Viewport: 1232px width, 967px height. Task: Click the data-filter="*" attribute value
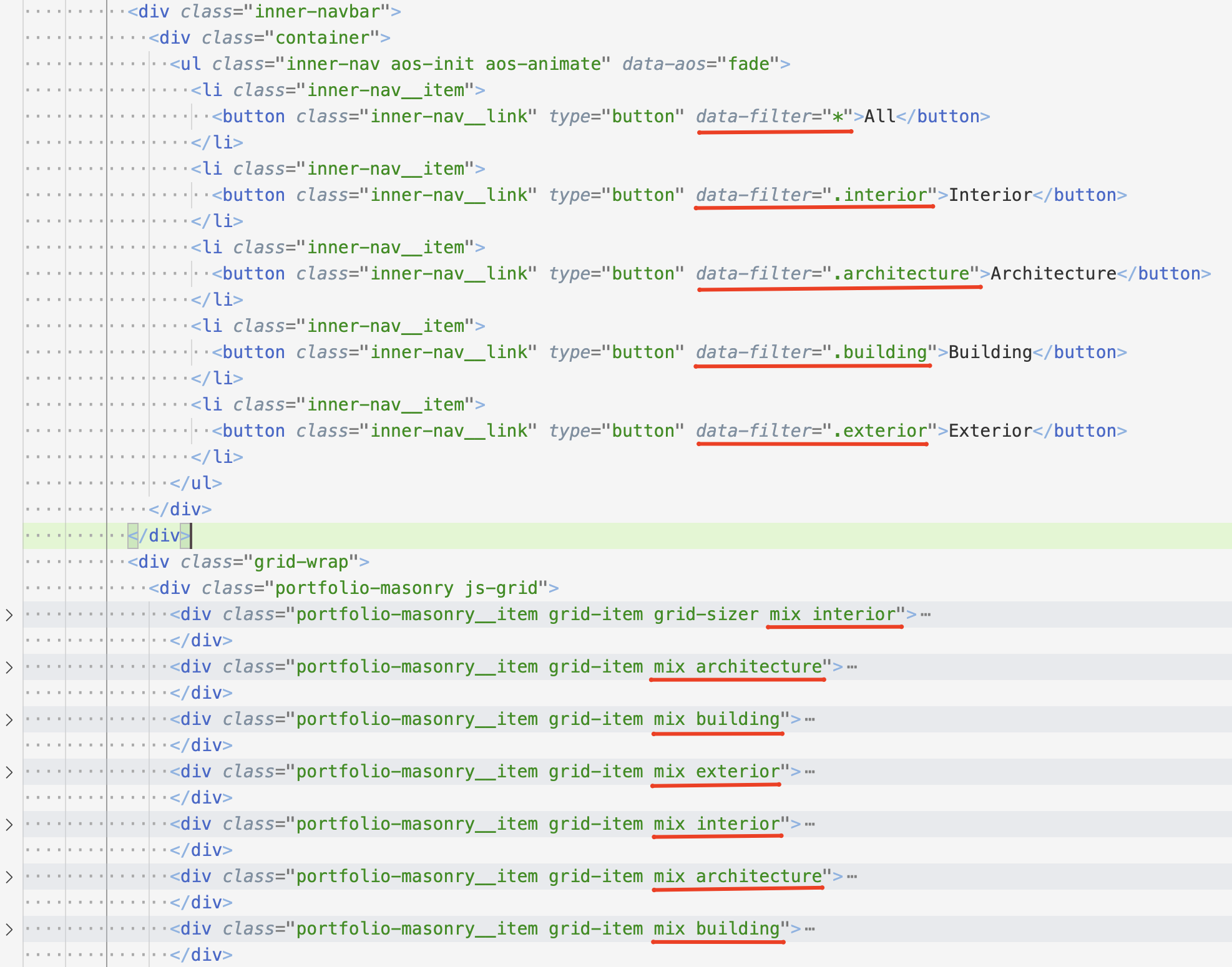pos(837,117)
